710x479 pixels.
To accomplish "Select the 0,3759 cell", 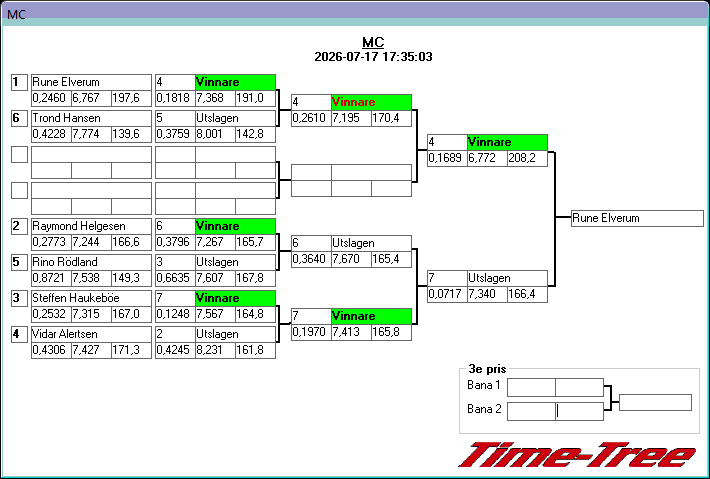I will (175, 134).
